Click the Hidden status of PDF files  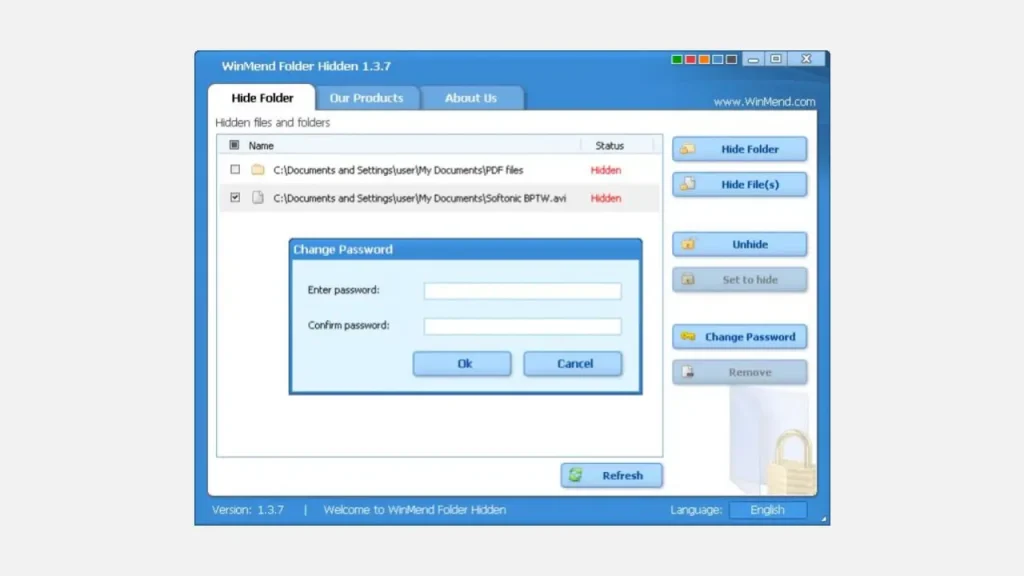(x=606, y=170)
